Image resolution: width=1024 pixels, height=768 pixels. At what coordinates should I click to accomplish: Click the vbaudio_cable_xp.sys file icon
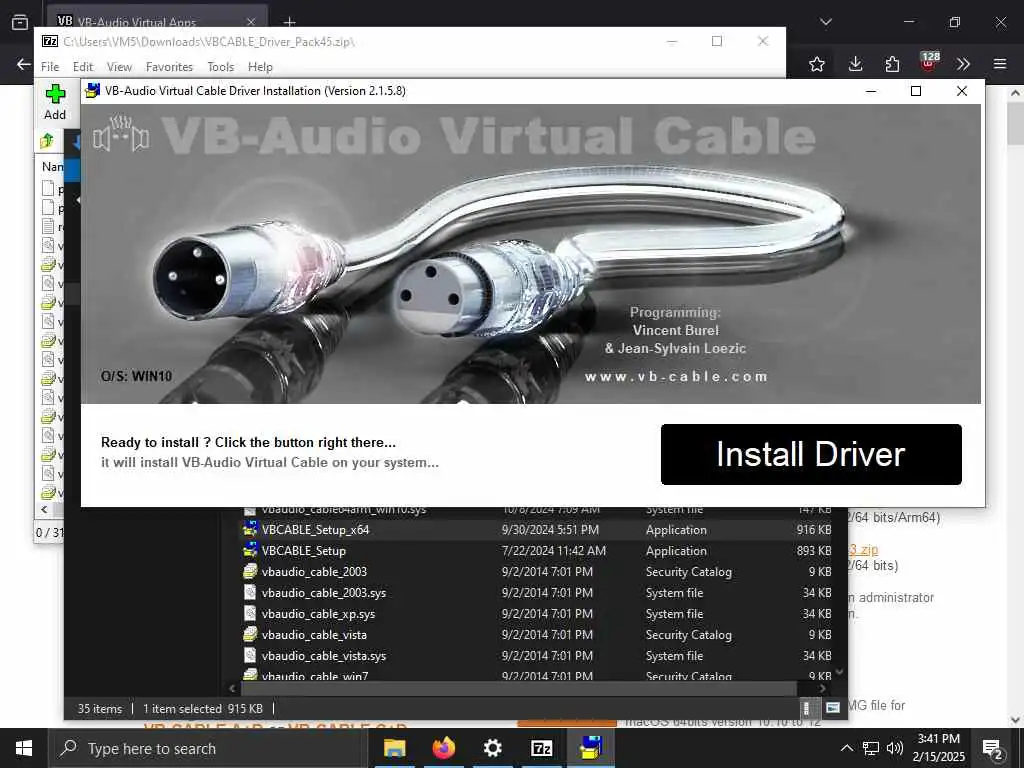[x=250, y=613]
